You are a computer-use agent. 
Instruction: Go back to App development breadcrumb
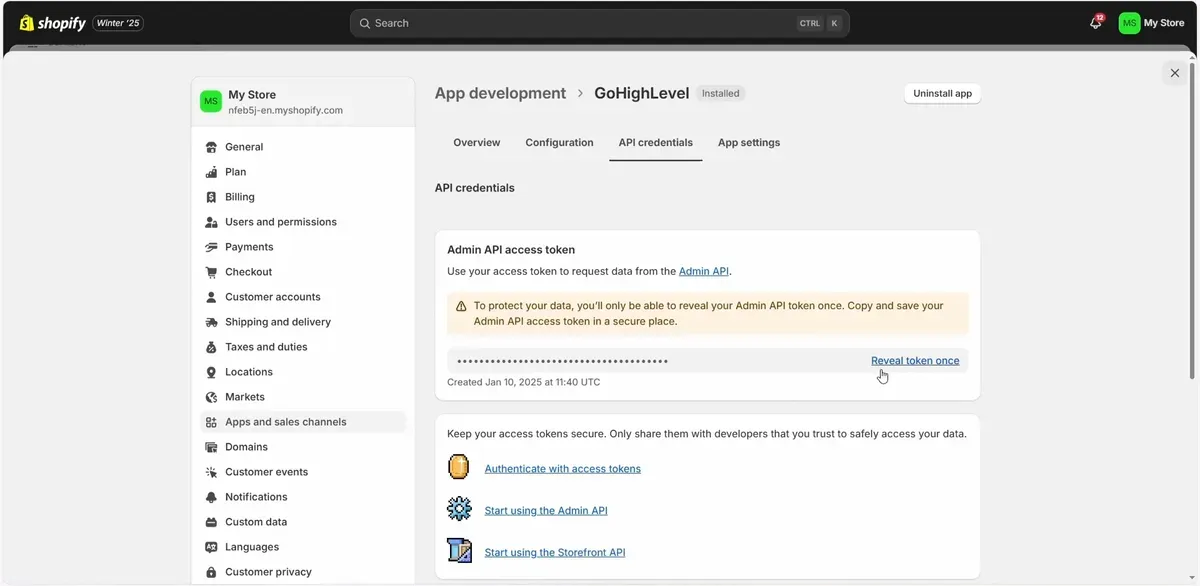[500, 93]
